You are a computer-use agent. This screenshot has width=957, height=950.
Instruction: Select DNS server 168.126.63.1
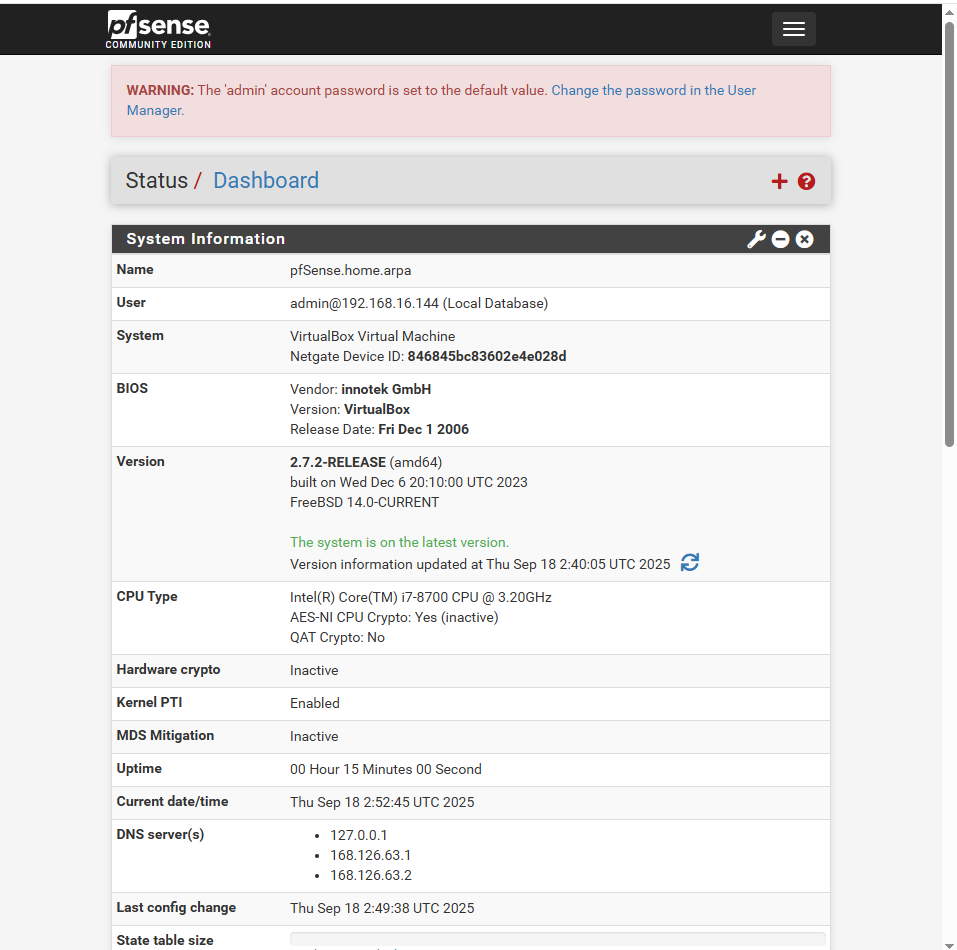click(370, 855)
